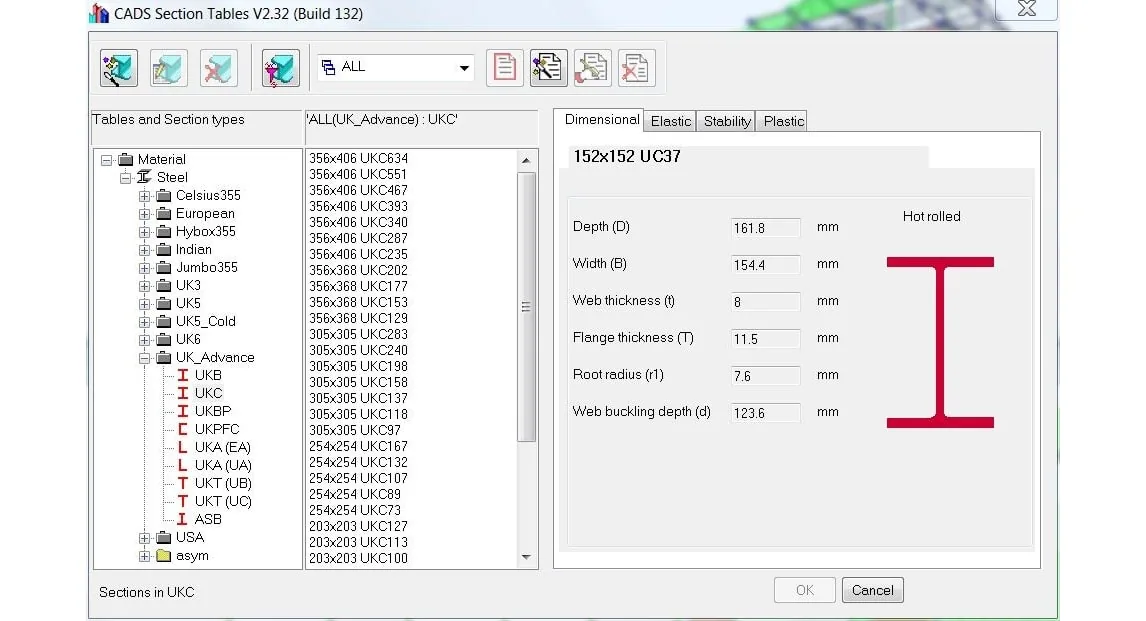The image size is (1146, 621).
Task: Click the yellow asym folder icon
Action: coord(164,555)
